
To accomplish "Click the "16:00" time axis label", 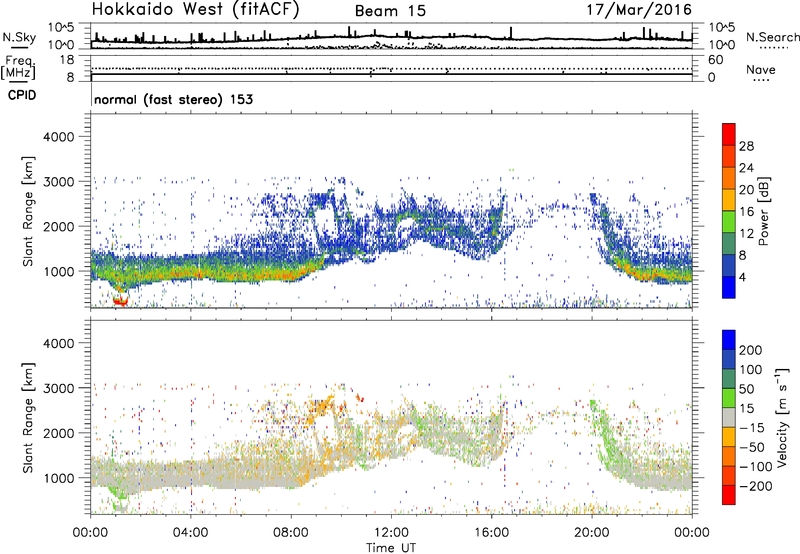I will 491,533.
